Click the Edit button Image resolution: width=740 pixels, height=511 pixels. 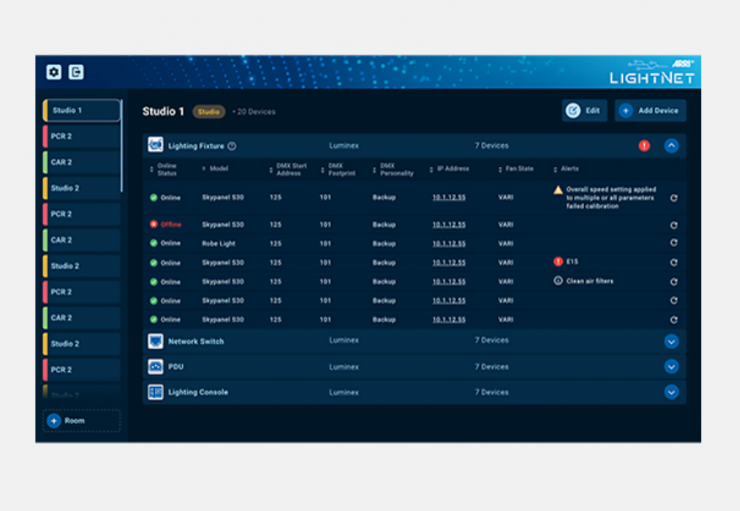[584, 110]
